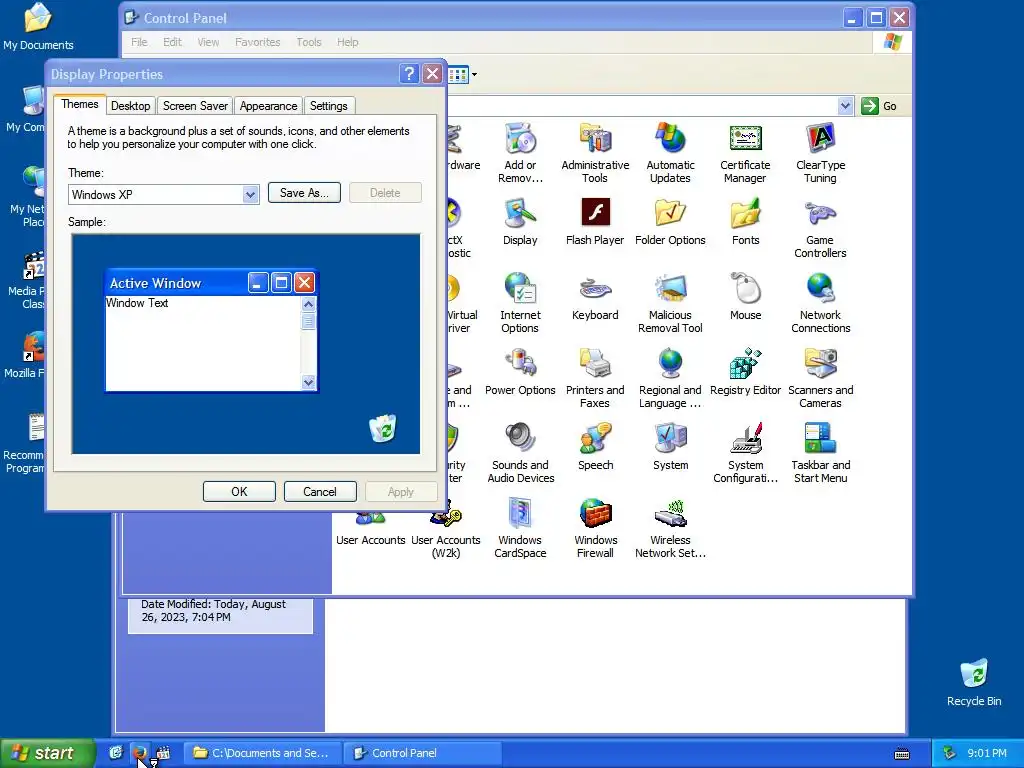Image resolution: width=1024 pixels, height=768 pixels.
Task: Click Cancel in Display Properties
Action: click(320, 492)
